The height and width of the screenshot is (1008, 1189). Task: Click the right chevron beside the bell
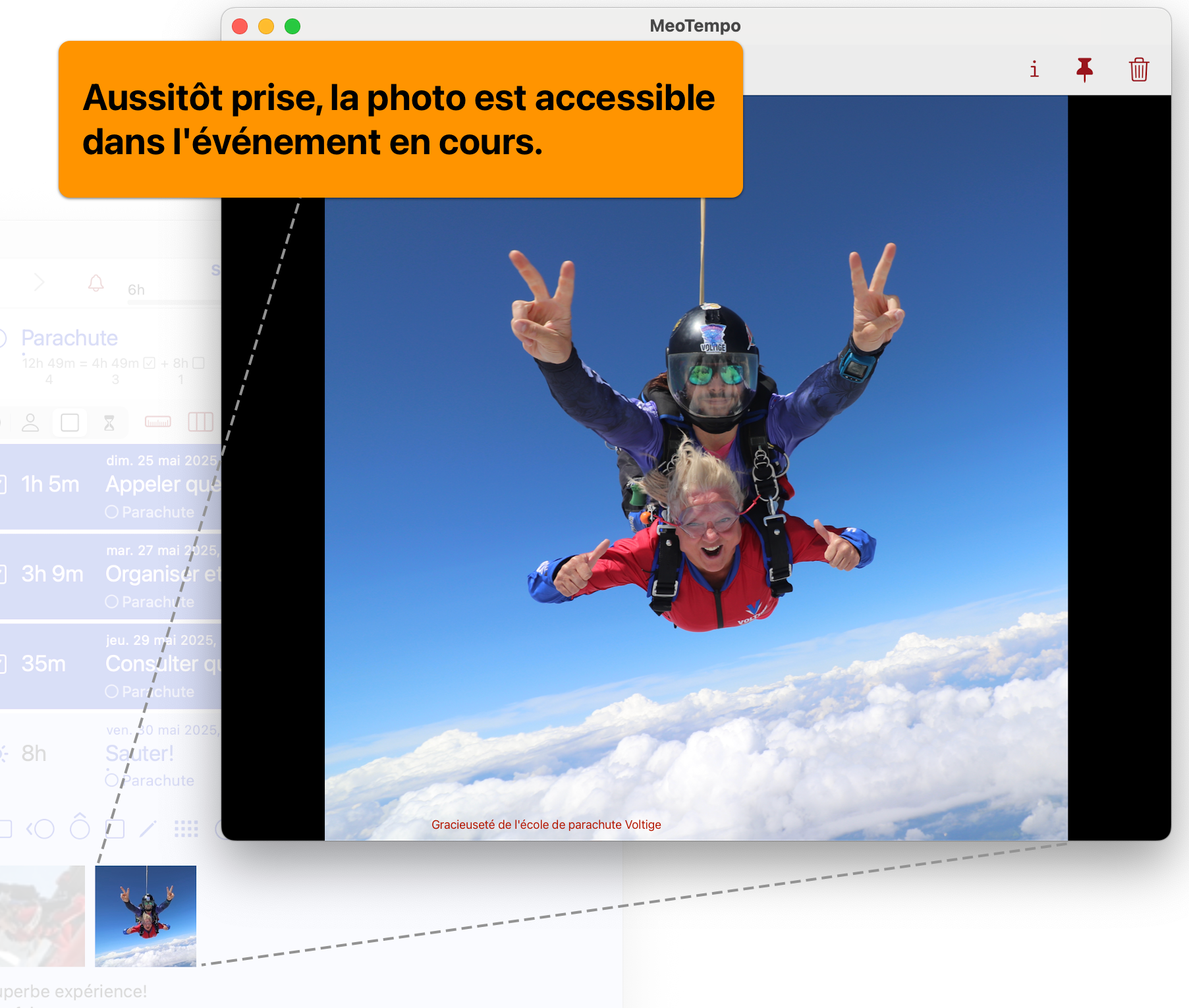pos(40,283)
